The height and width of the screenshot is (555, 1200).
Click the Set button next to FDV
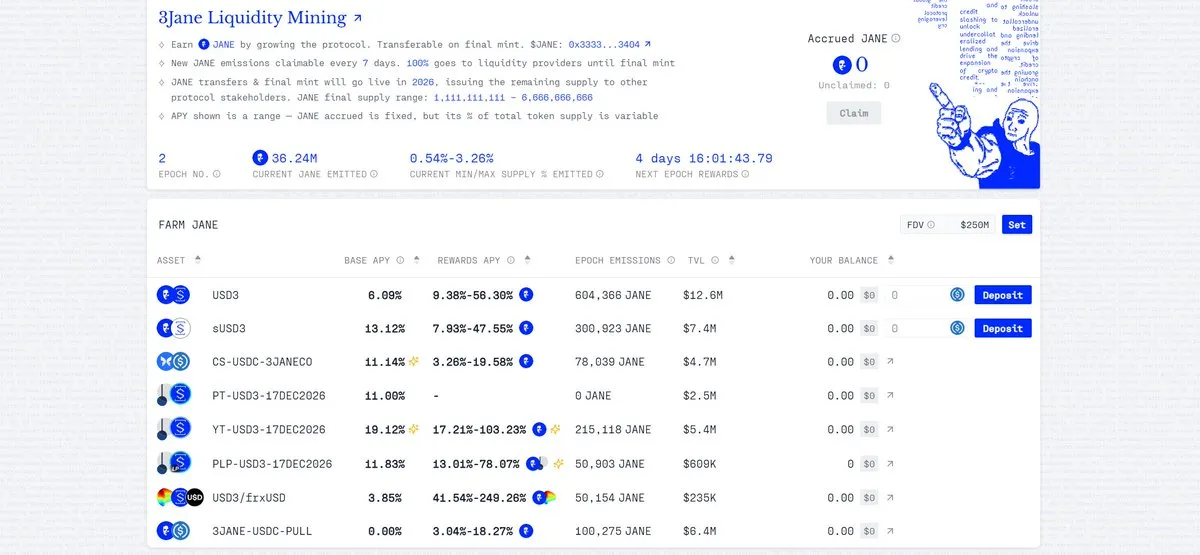click(x=1016, y=225)
